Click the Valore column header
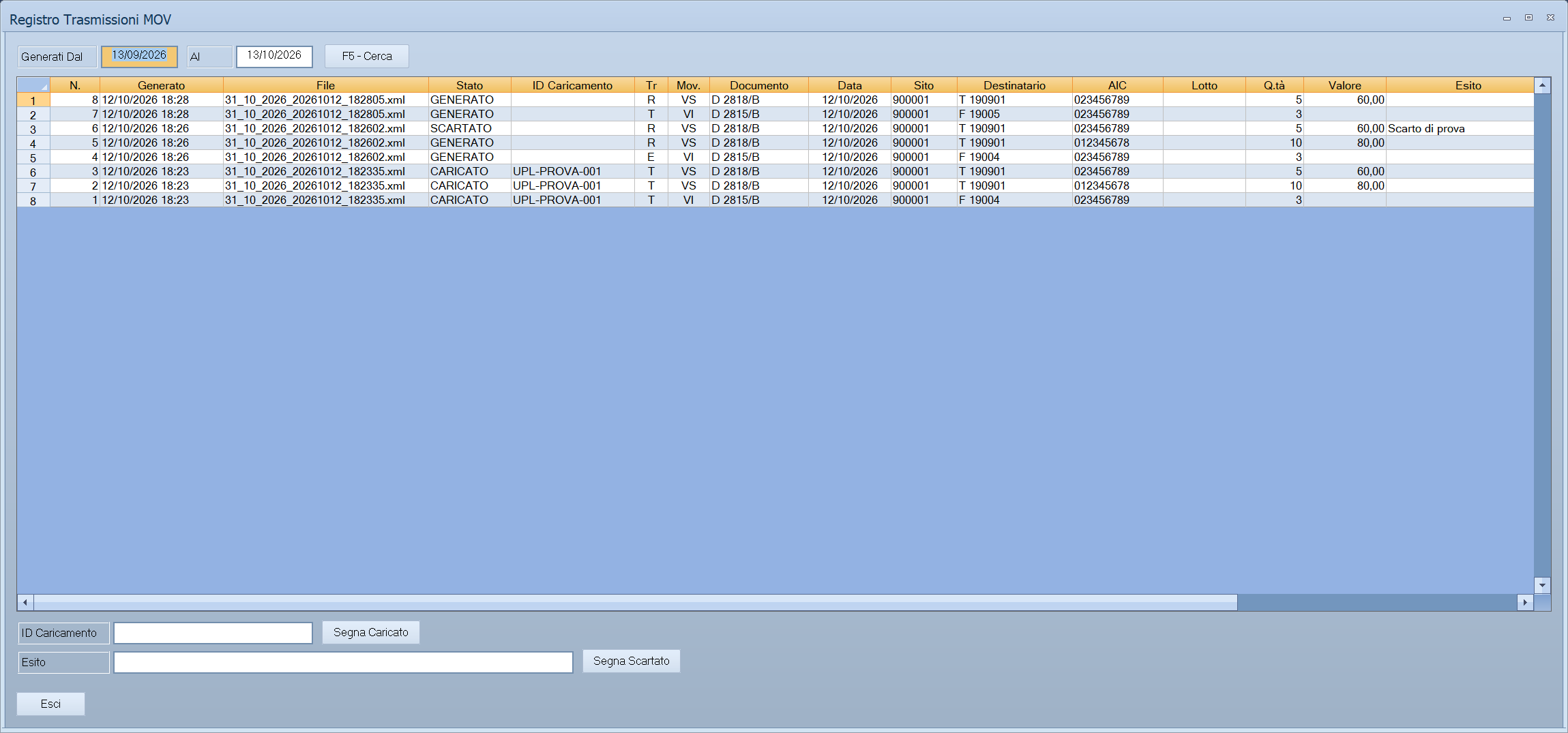Screen dimensions: 1568x733 pyautogui.click(x=1345, y=85)
